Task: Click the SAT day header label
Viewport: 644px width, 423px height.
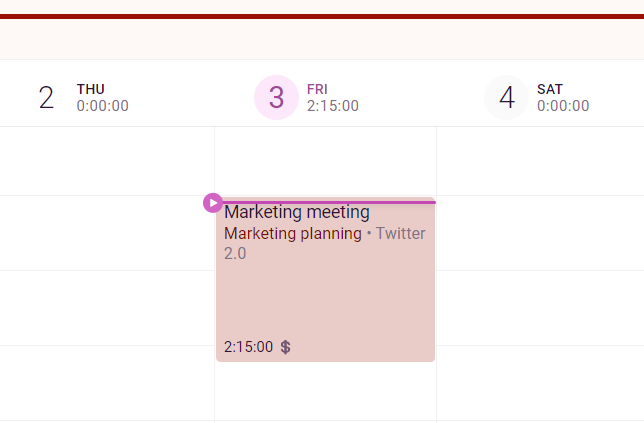Action: coord(550,89)
